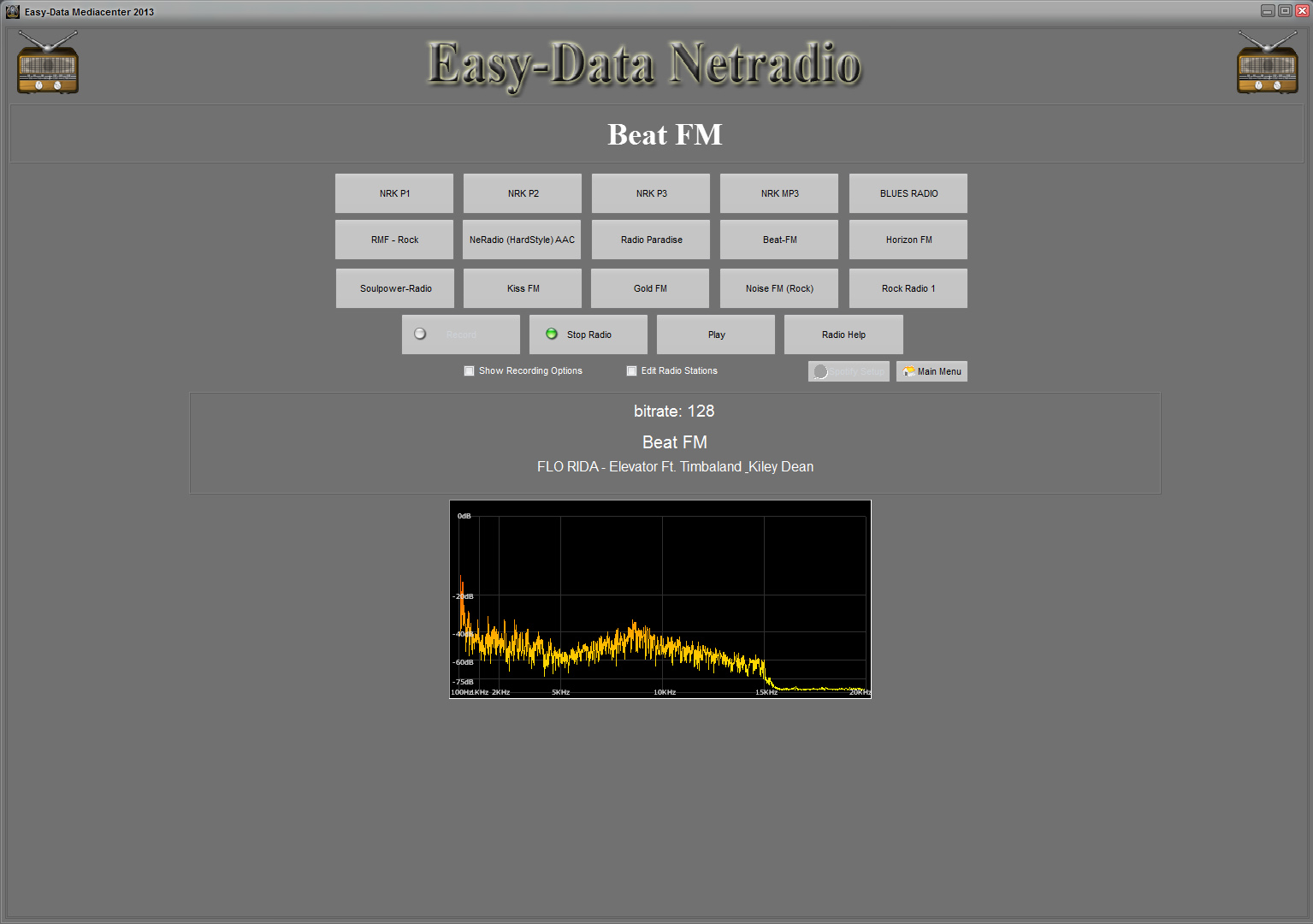The height and width of the screenshot is (924, 1313).
Task: Maximize the Mediacenter window
Action: click(1285, 11)
